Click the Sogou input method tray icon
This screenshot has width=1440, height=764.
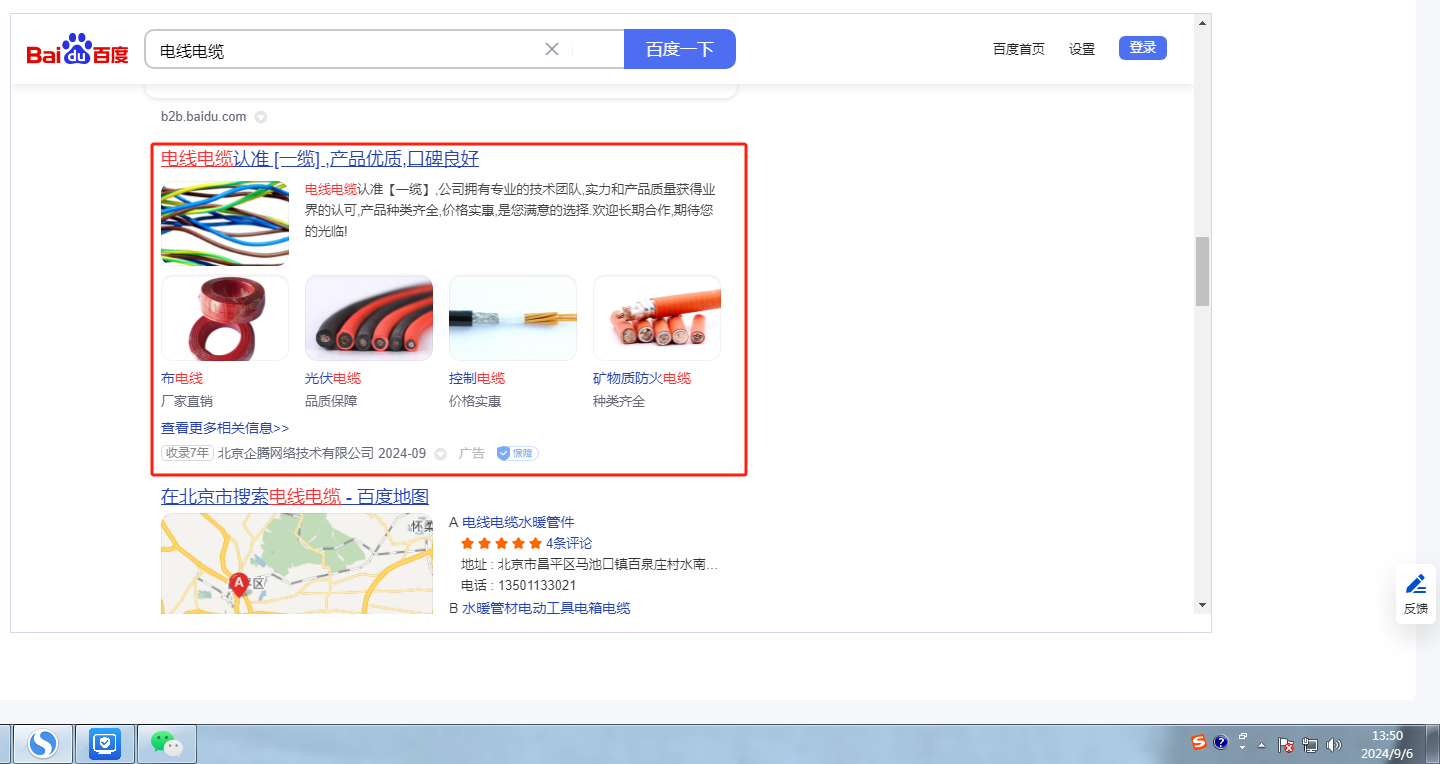click(1199, 742)
